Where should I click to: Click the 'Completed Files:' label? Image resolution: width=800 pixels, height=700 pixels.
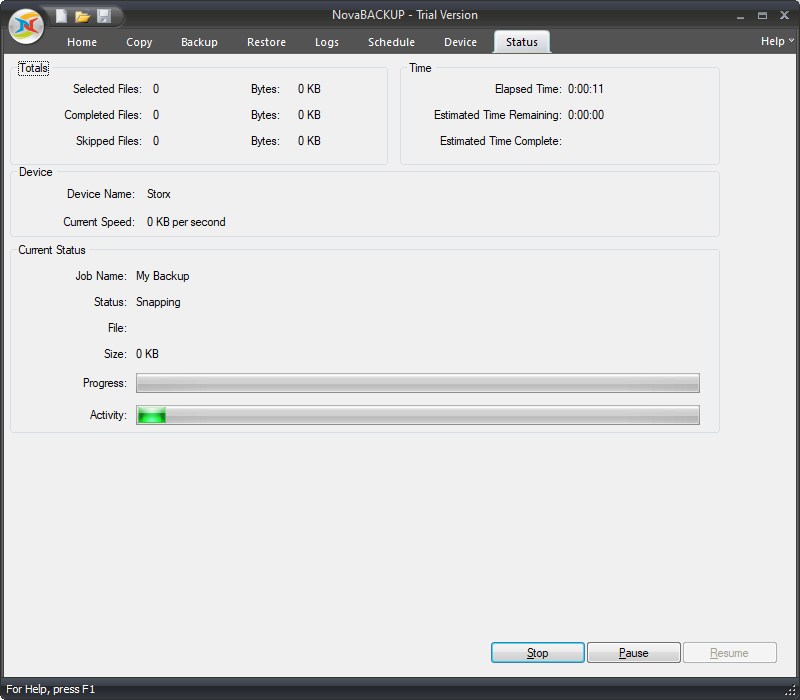(x=103, y=115)
